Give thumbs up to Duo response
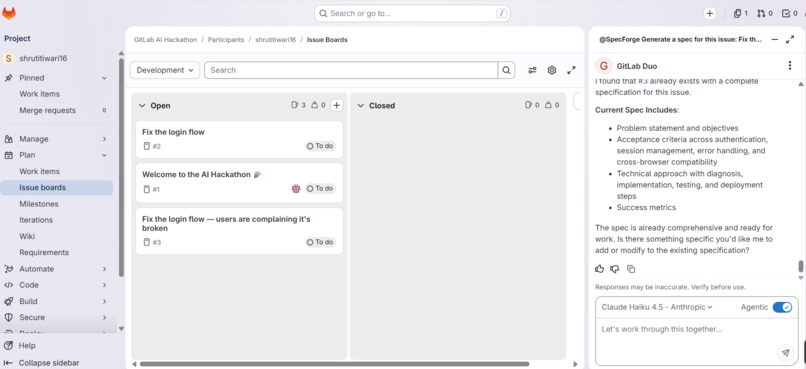Screen dimensions: 806x369 (599, 269)
